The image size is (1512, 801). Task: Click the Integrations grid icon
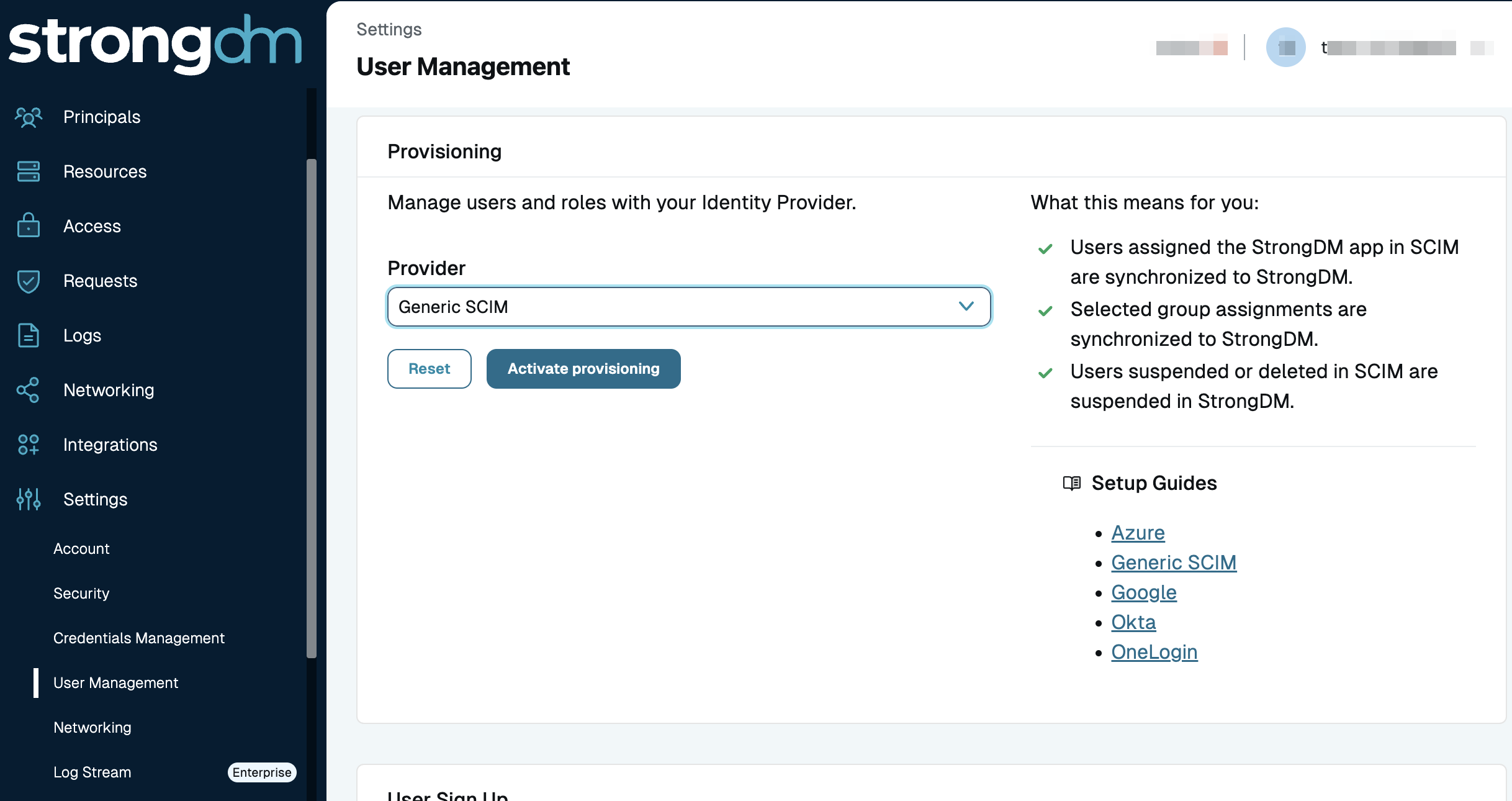coord(28,445)
